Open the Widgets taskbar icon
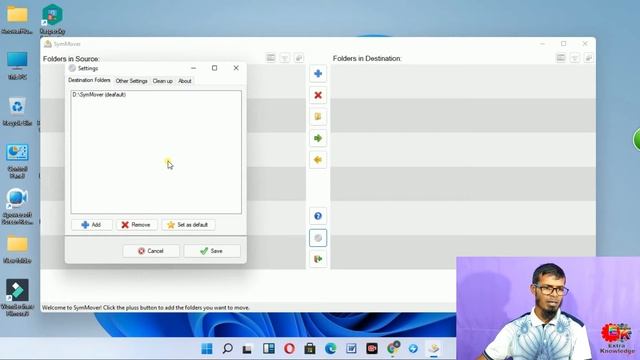This screenshot has width=640, height=360. point(269,349)
